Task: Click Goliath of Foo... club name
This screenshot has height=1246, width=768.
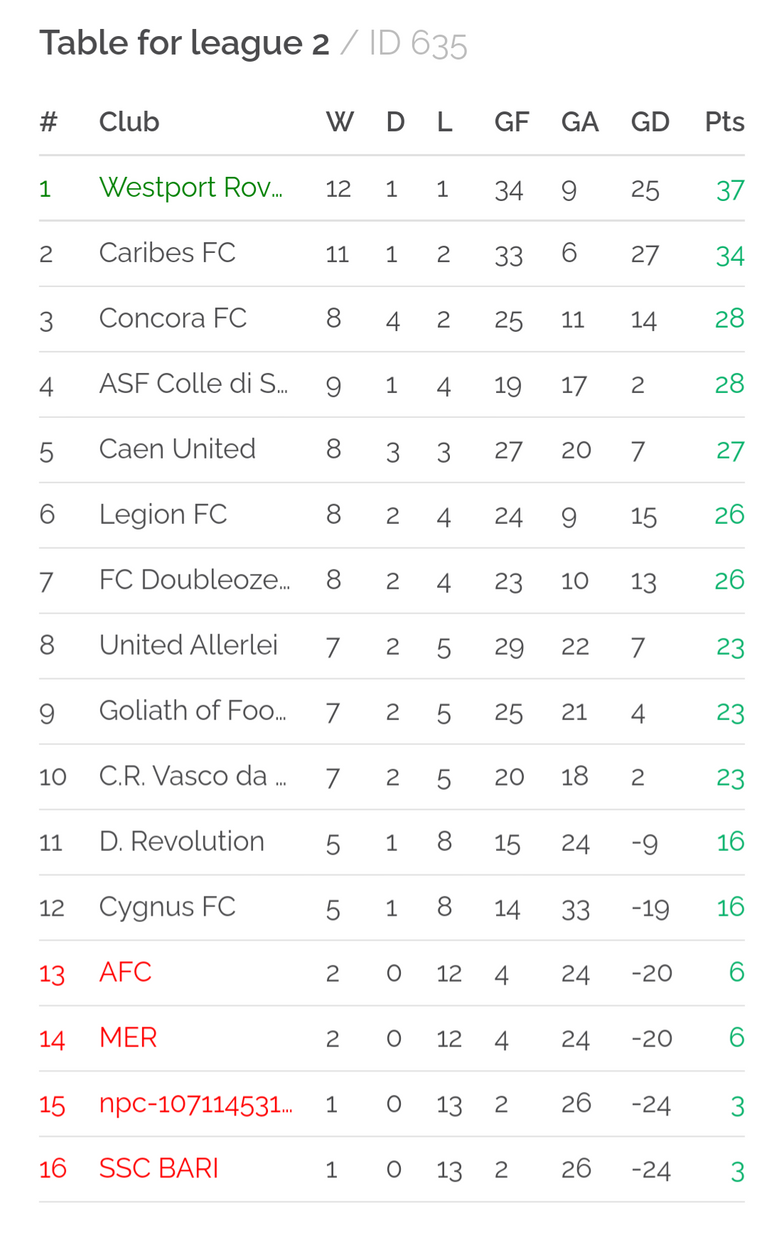Action: tap(193, 710)
